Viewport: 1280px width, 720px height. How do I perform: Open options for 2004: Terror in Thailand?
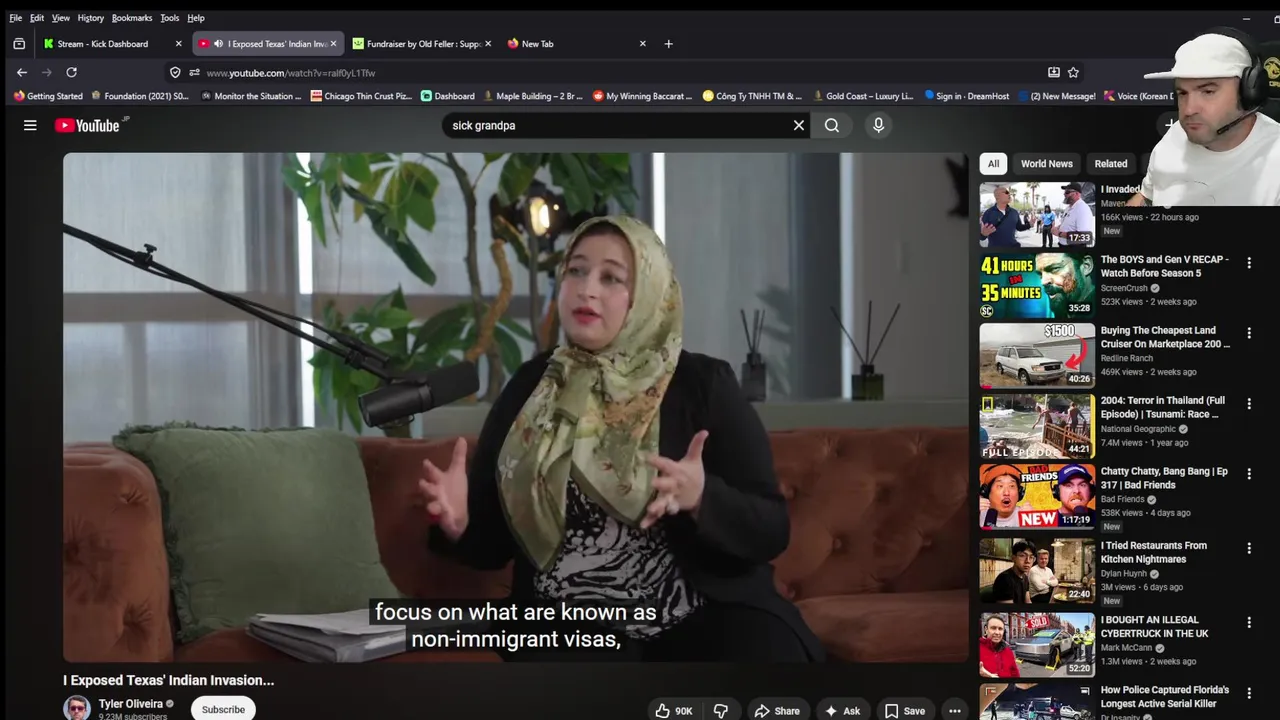pos(1249,404)
